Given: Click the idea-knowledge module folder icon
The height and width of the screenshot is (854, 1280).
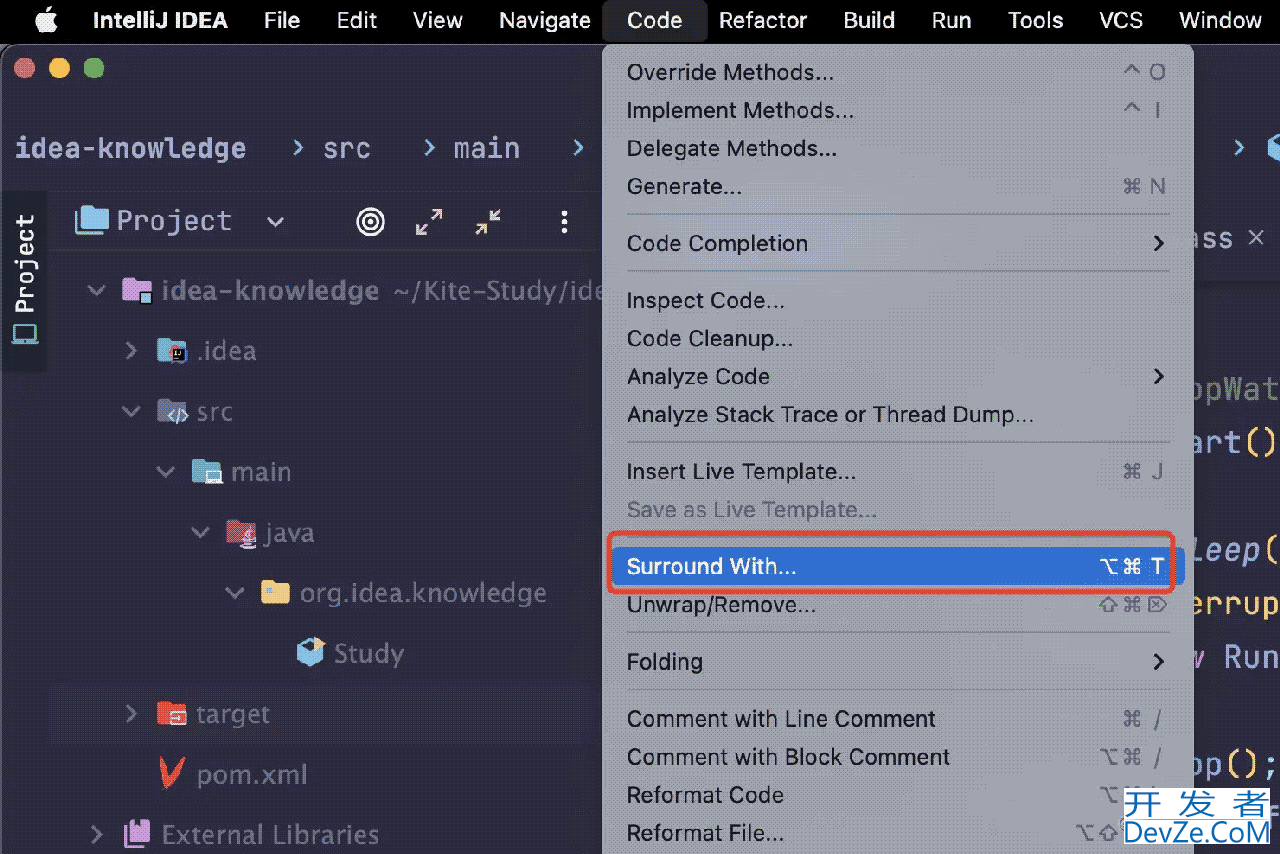Looking at the screenshot, I should point(137,291).
